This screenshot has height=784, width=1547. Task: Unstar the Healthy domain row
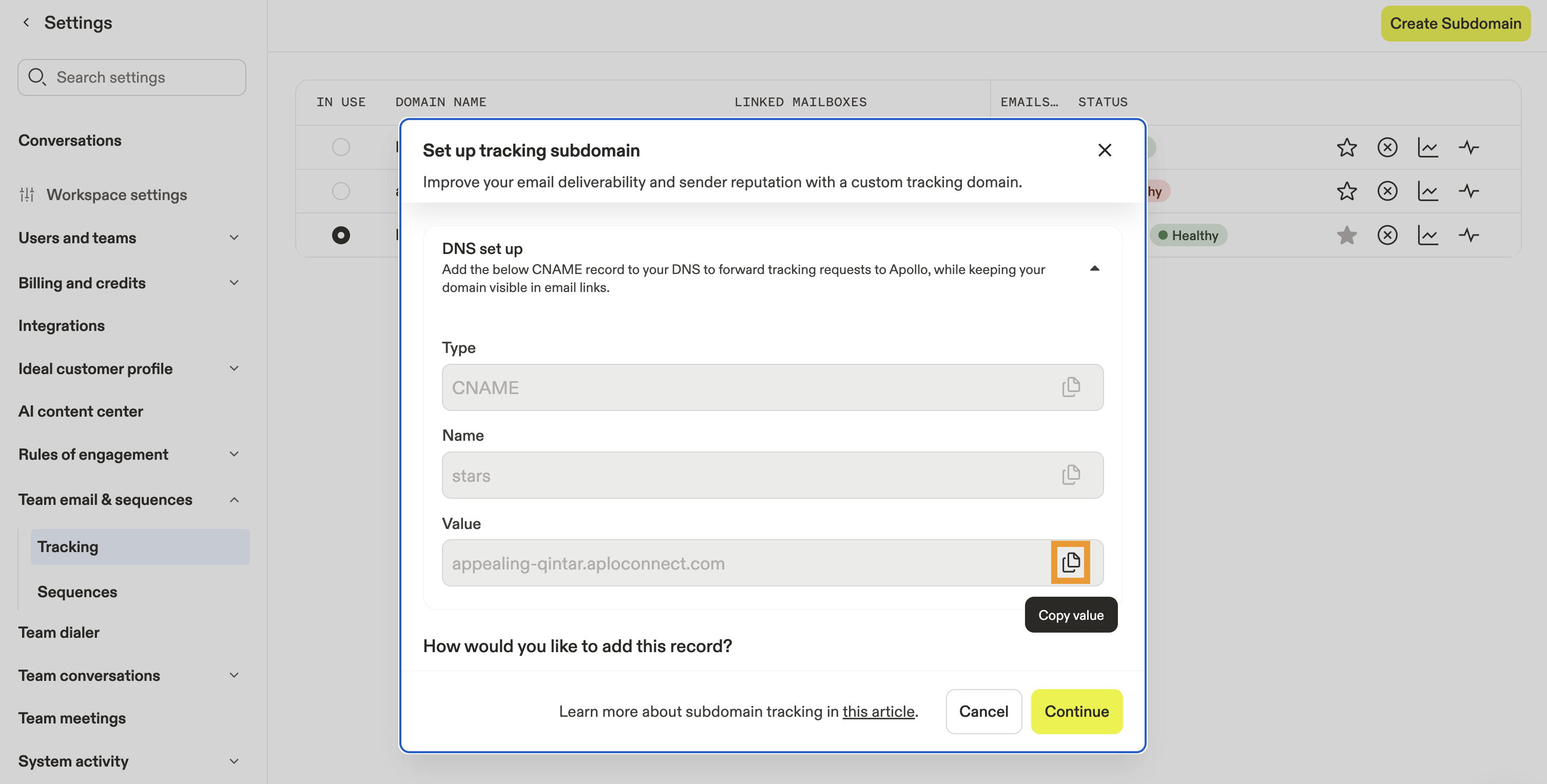[1346, 234]
